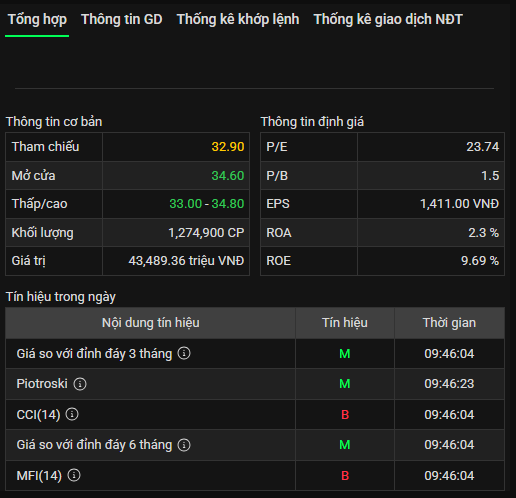516x498 pixels.
Task: Switch to the Tổng hợp tab
Action: pyautogui.click(x=37, y=19)
